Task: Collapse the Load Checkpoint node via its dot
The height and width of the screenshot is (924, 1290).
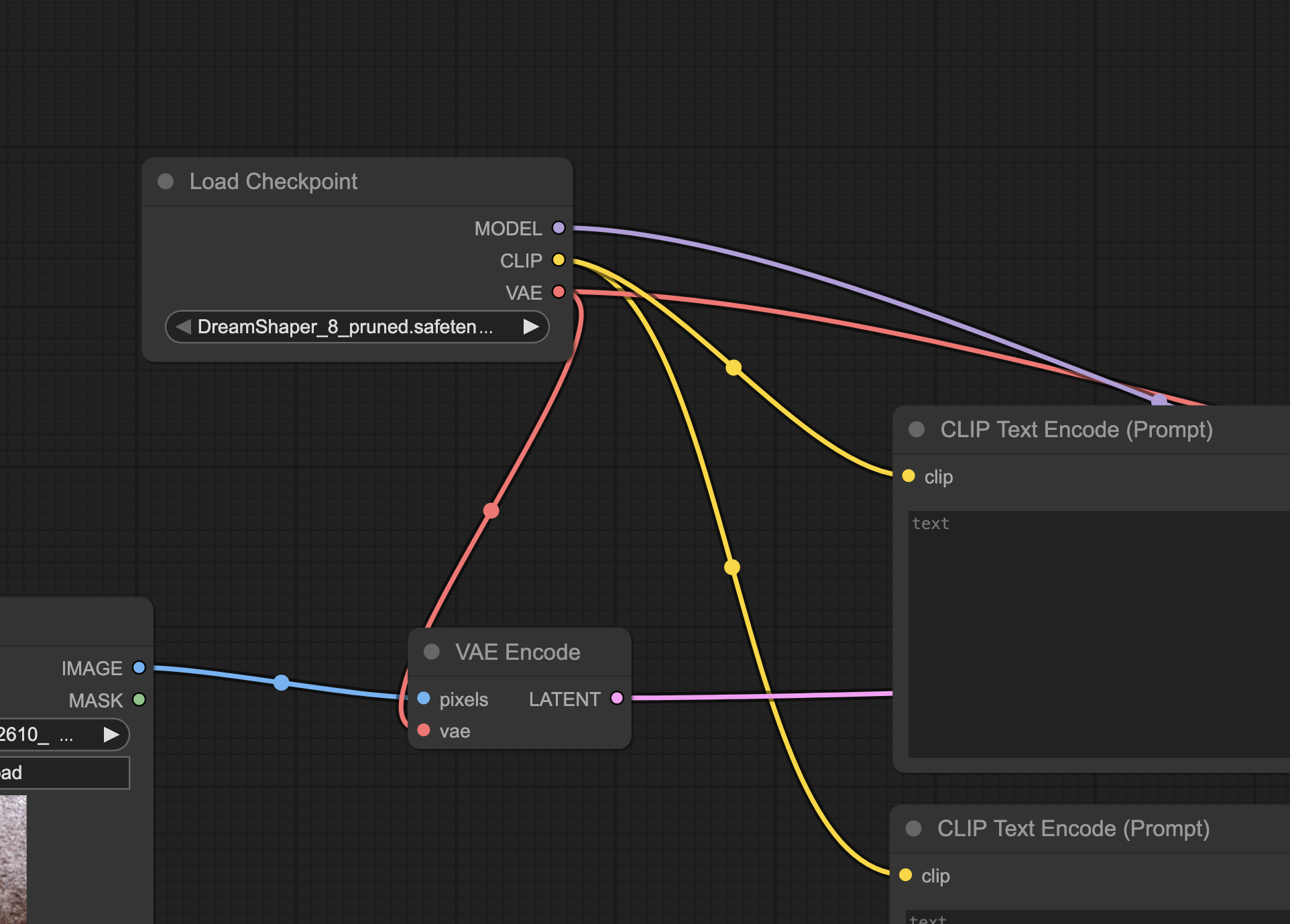Action: click(166, 181)
